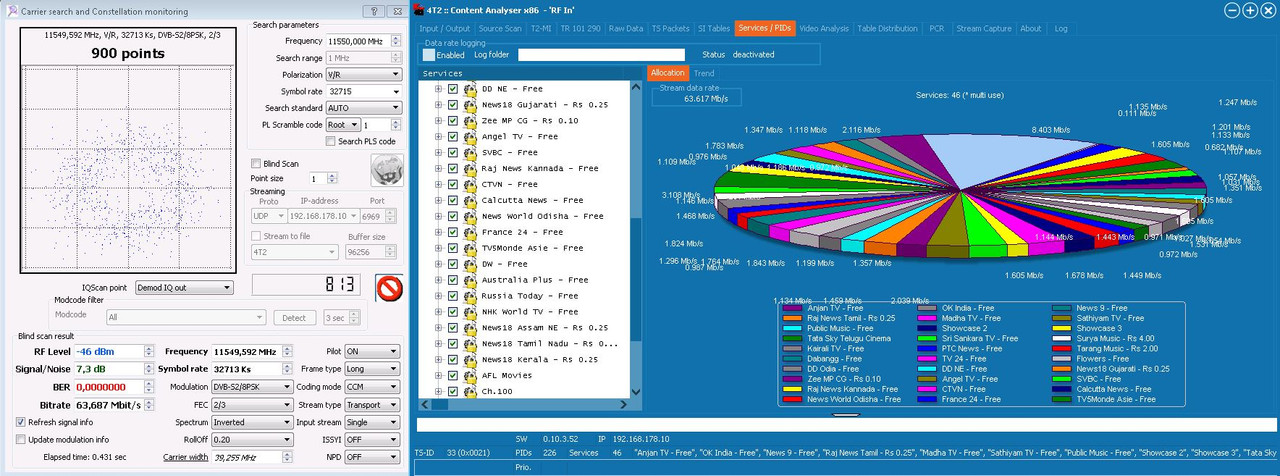Viewport: 1280px width, 476px height.
Task: Click the red stop scan icon
Action: (389, 288)
